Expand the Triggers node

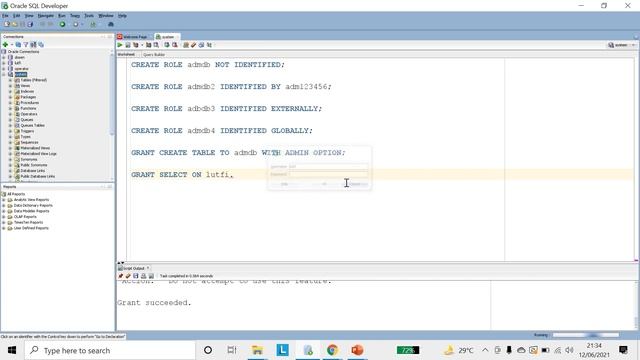(x=10, y=131)
